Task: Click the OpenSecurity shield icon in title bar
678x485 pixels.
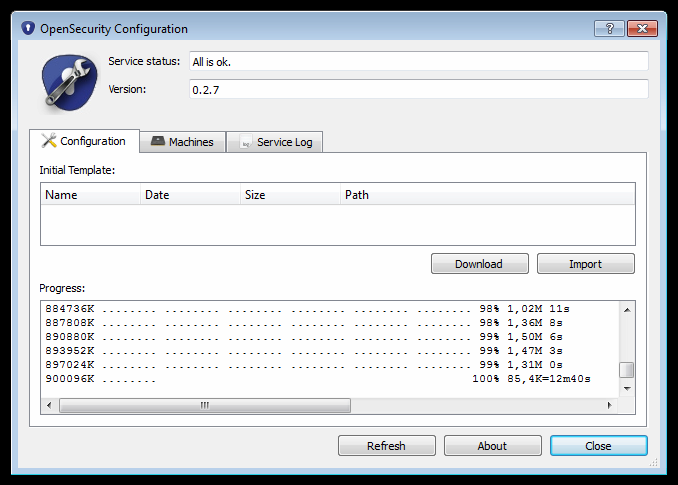Action: (x=27, y=29)
